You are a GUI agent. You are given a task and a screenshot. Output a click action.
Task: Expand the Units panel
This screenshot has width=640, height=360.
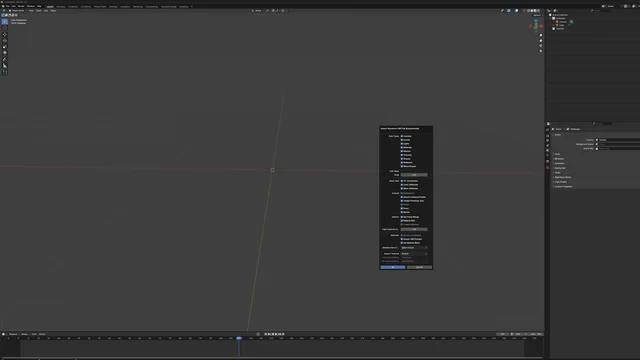tap(557, 154)
